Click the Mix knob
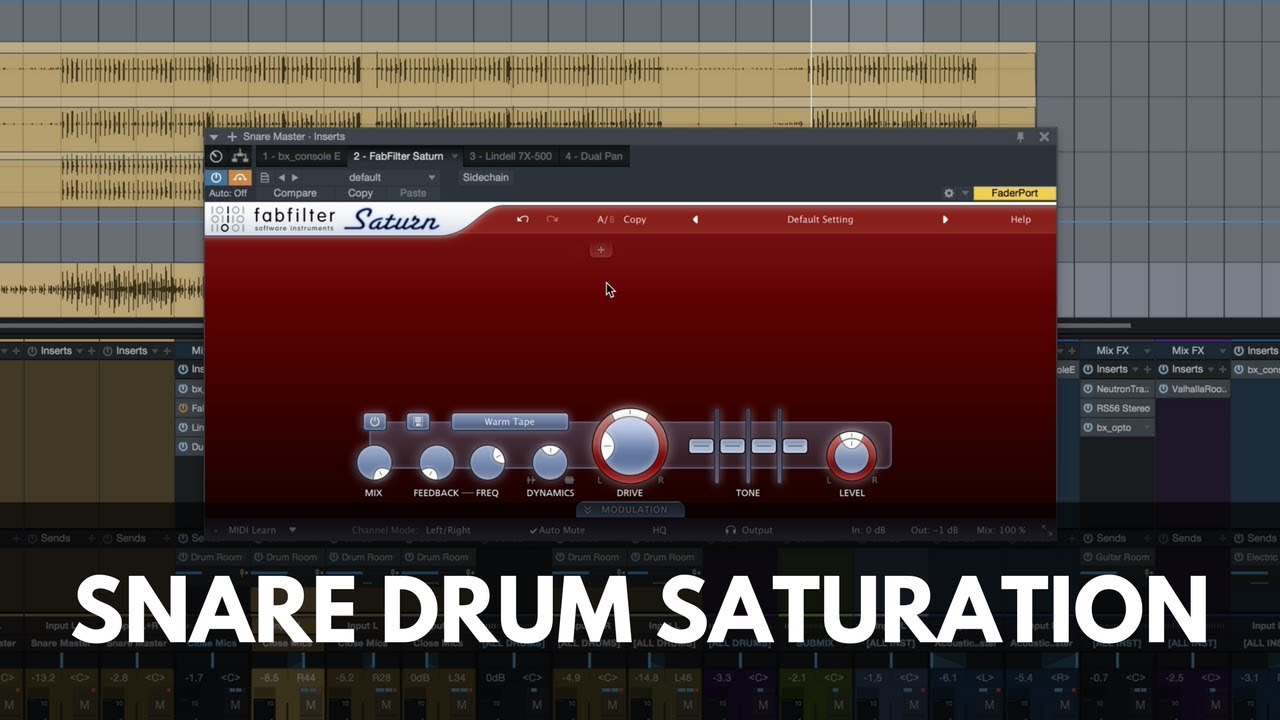This screenshot has height=720, width=1280. tap(374, 463)
